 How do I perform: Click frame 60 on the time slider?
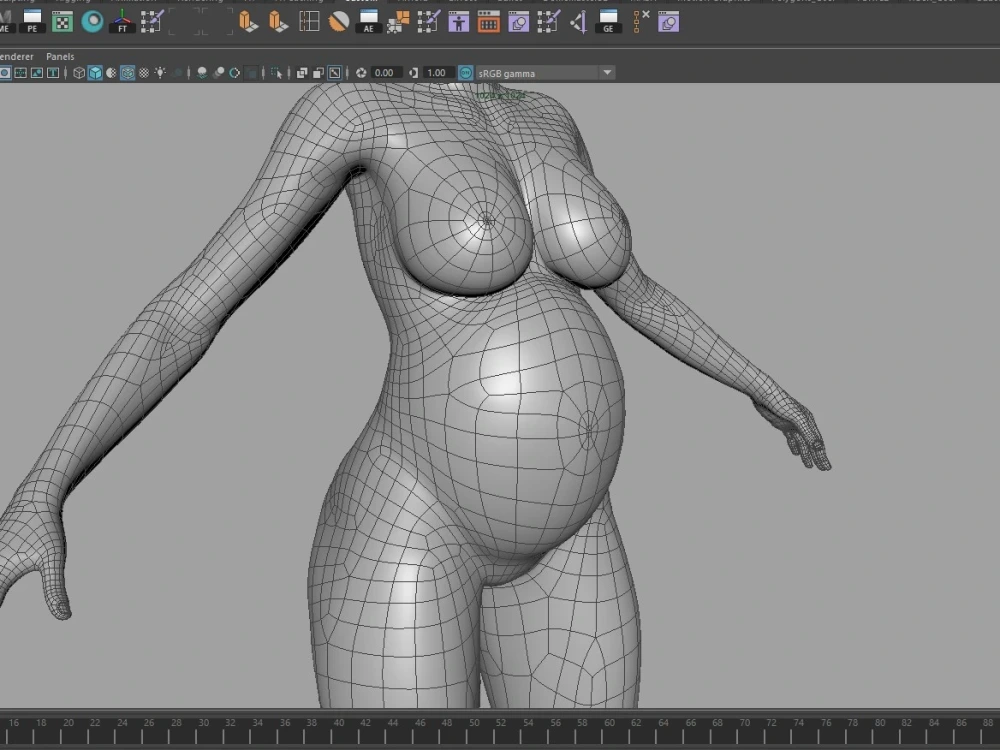pyautogui.click(x=610, y=723)
